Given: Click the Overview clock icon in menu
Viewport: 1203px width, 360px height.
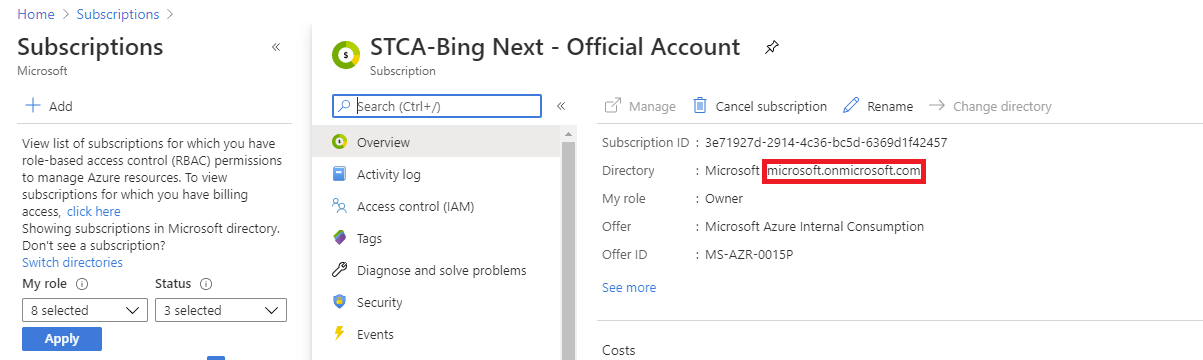Looking at the screenshot, I should tap(339, 142).
